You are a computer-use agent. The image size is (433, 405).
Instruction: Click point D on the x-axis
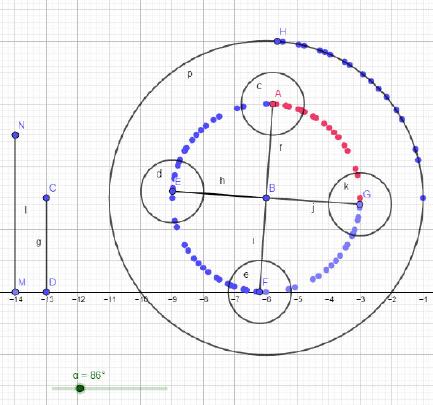(46, 292)
